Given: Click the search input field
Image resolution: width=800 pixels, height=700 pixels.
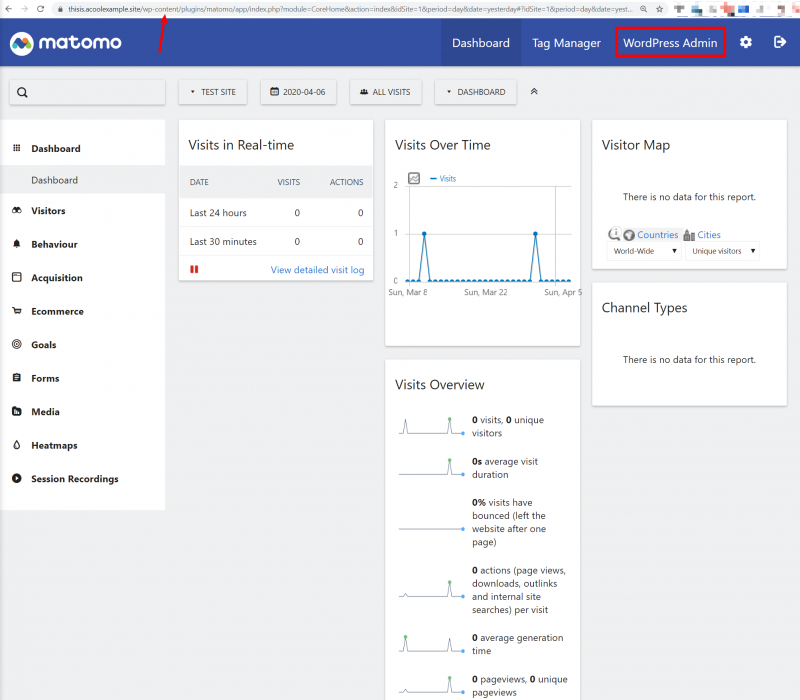Looking at the screenshot, I should (87, 92).
